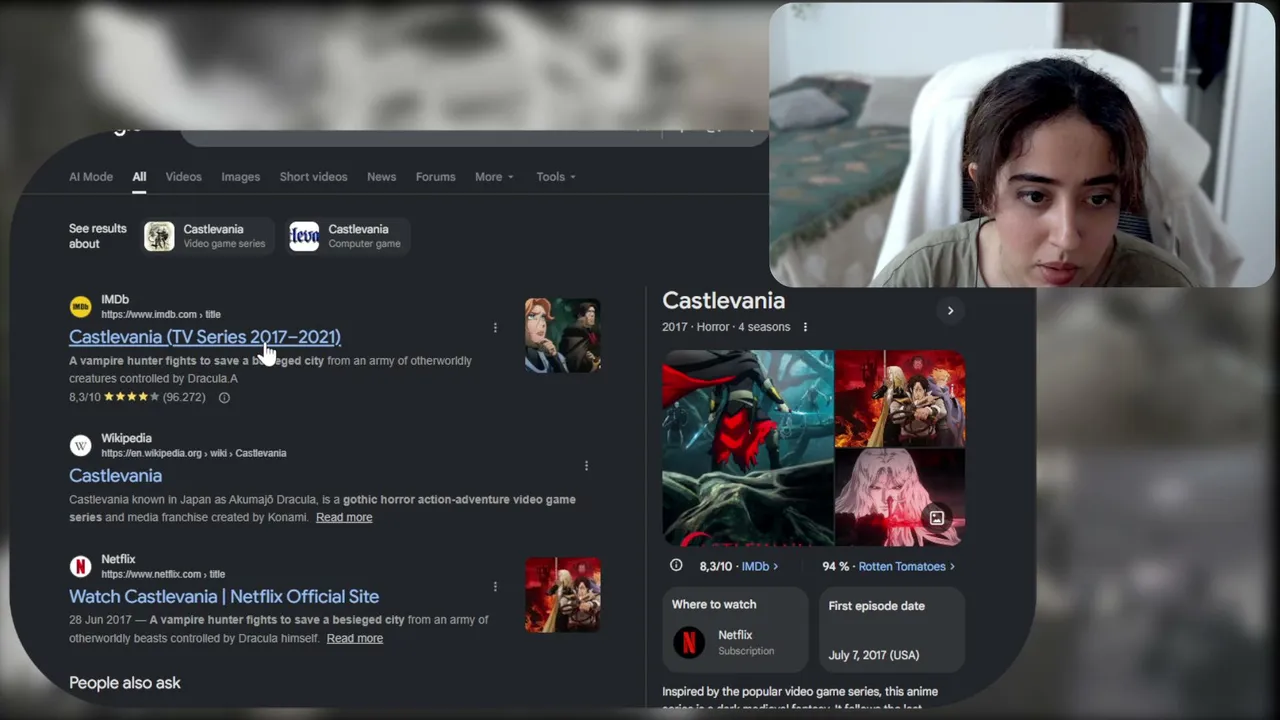Open 'Castlevania (TV Series 2017–2021)' IMDb link

[205, 337]
